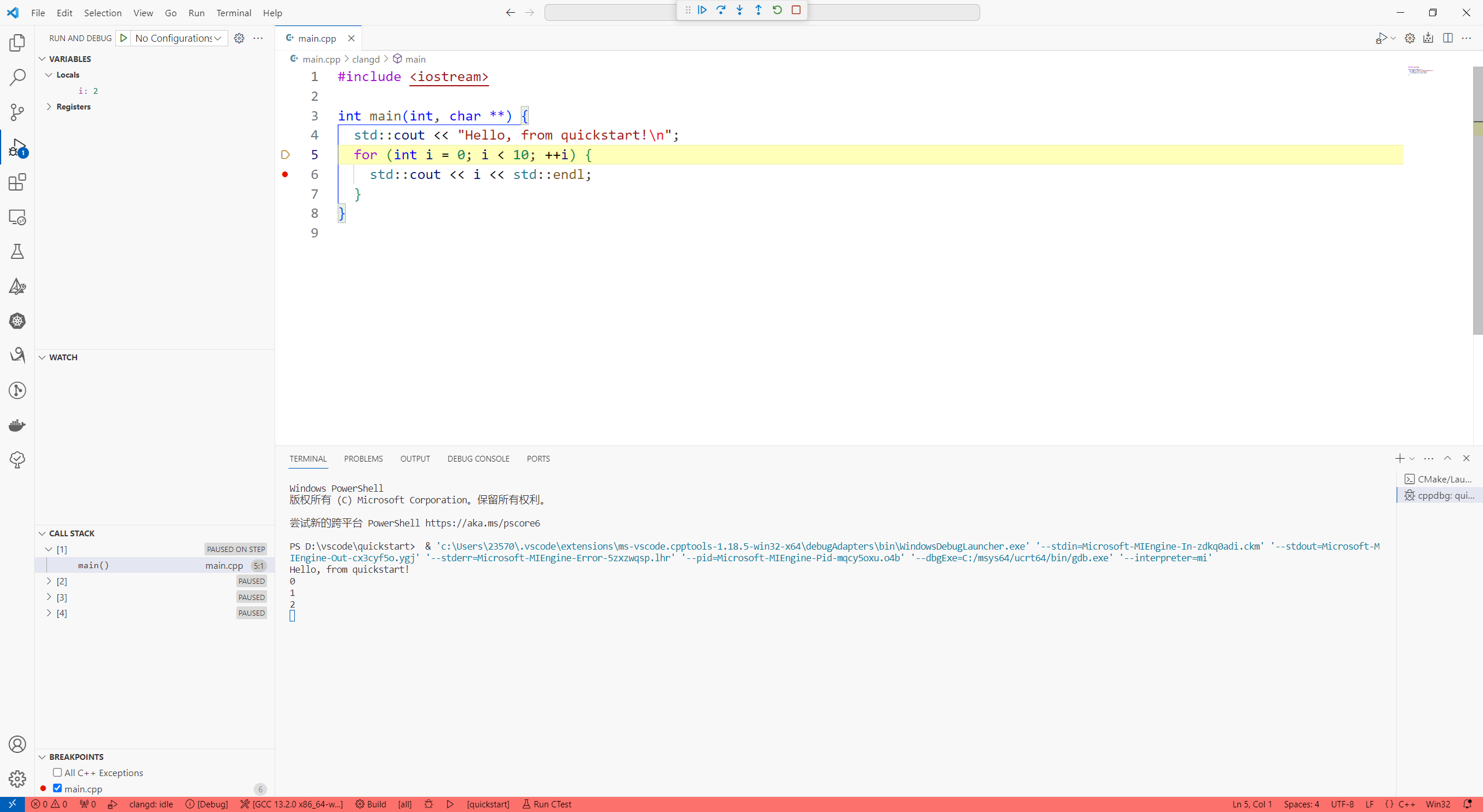
Task: Click the main() stack frame row
Action: (x=155, y=565)
